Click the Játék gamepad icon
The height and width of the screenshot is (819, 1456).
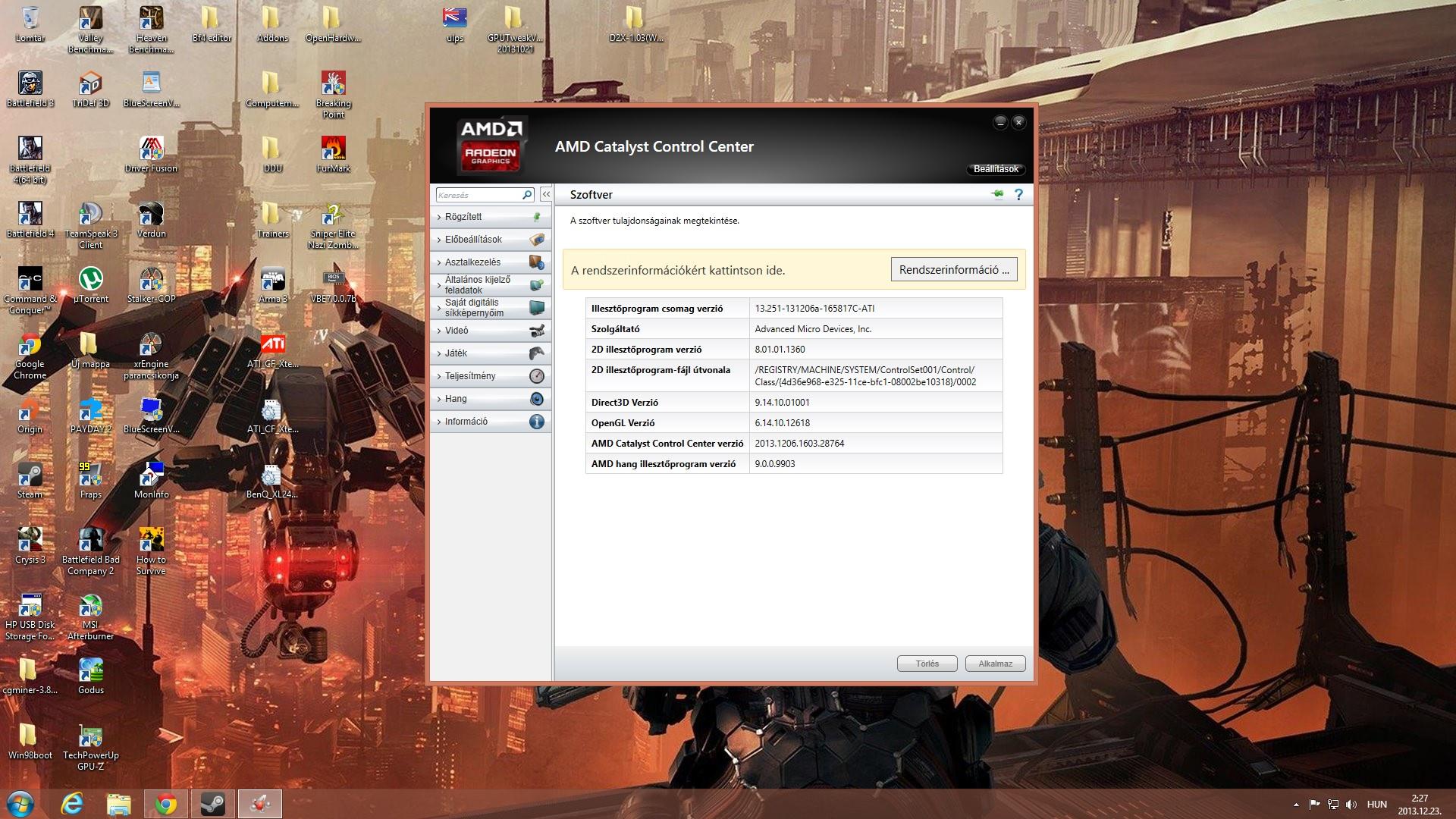coord(537,353)
